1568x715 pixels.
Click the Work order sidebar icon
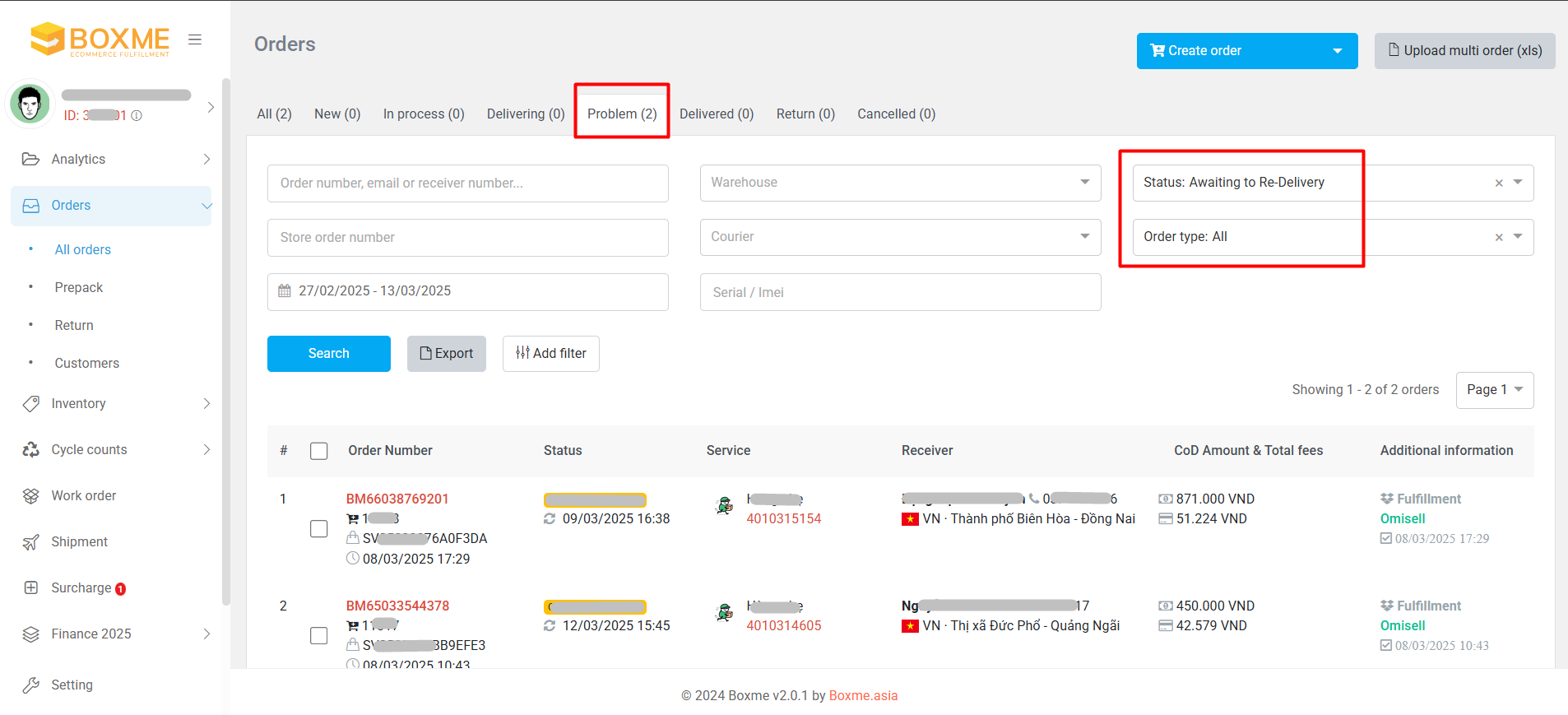(30, 495)
